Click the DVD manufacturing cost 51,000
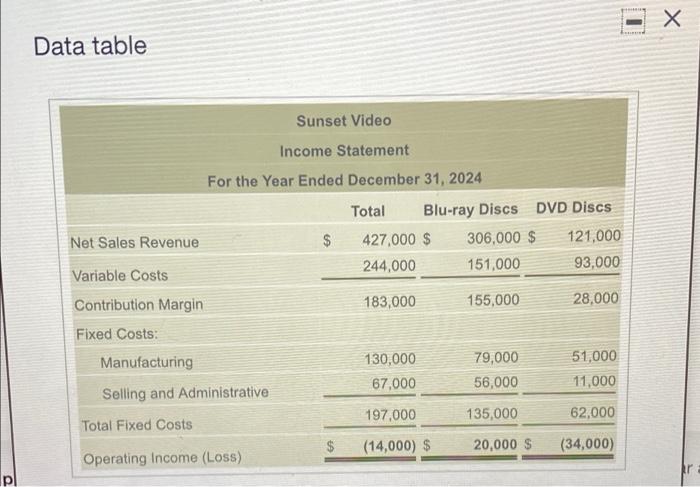 [594, 356]
